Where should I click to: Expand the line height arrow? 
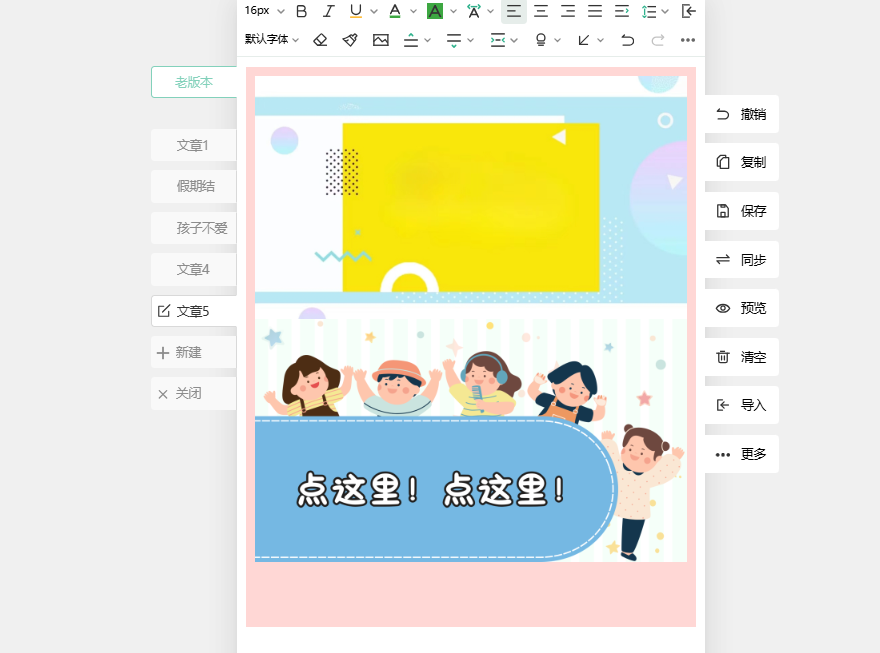click(665, 11)
